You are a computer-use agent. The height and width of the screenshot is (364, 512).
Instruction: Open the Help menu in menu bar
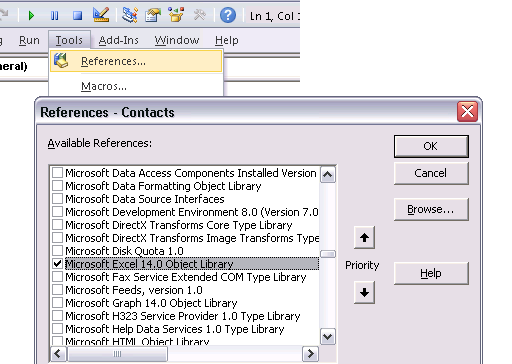click(x=227, y=40)
